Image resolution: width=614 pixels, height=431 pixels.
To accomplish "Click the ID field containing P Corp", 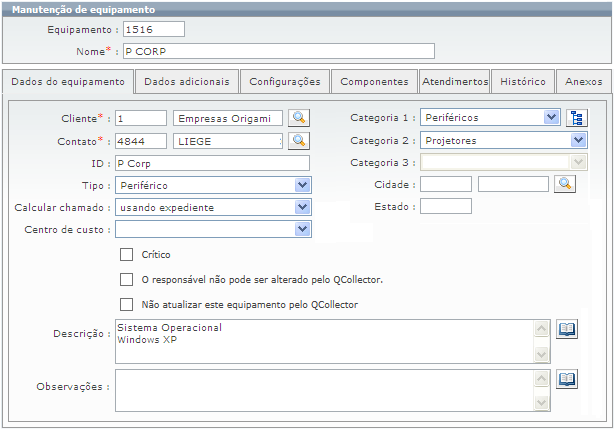I will (x=213, y=163).
